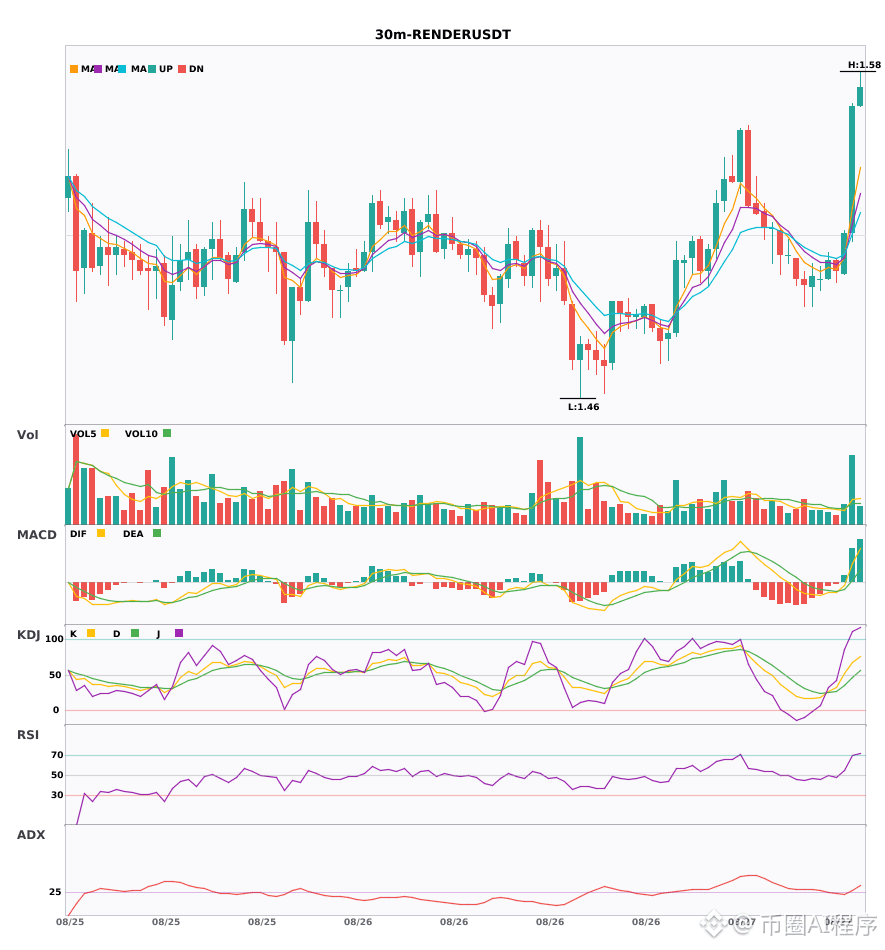Image resolution: width=885 pixels, height=950 pixels.
Task: Click the teal UP legend swatch
Action: click(x=152, y=69)
